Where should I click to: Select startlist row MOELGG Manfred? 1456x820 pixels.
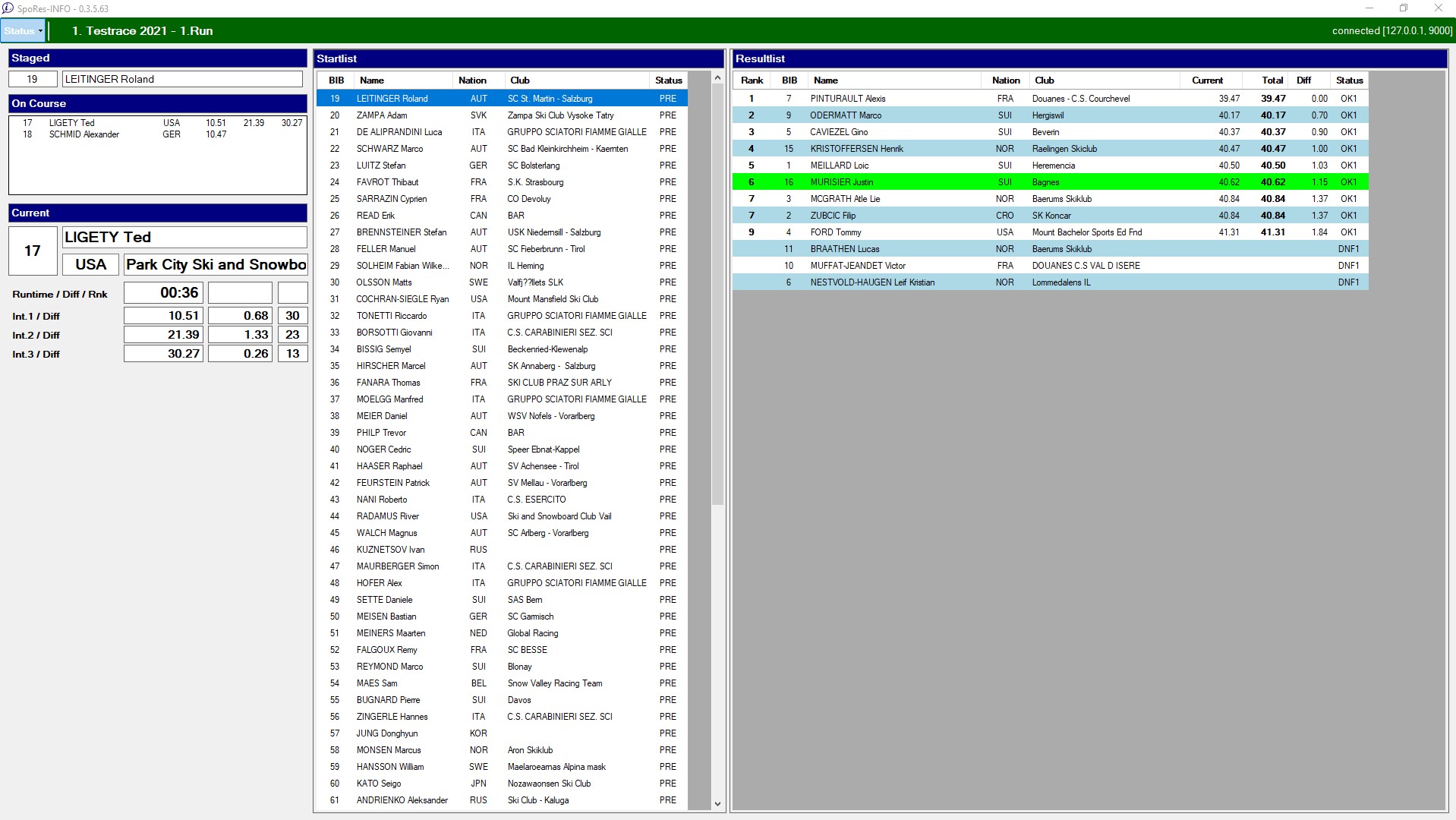pos(502,399)
